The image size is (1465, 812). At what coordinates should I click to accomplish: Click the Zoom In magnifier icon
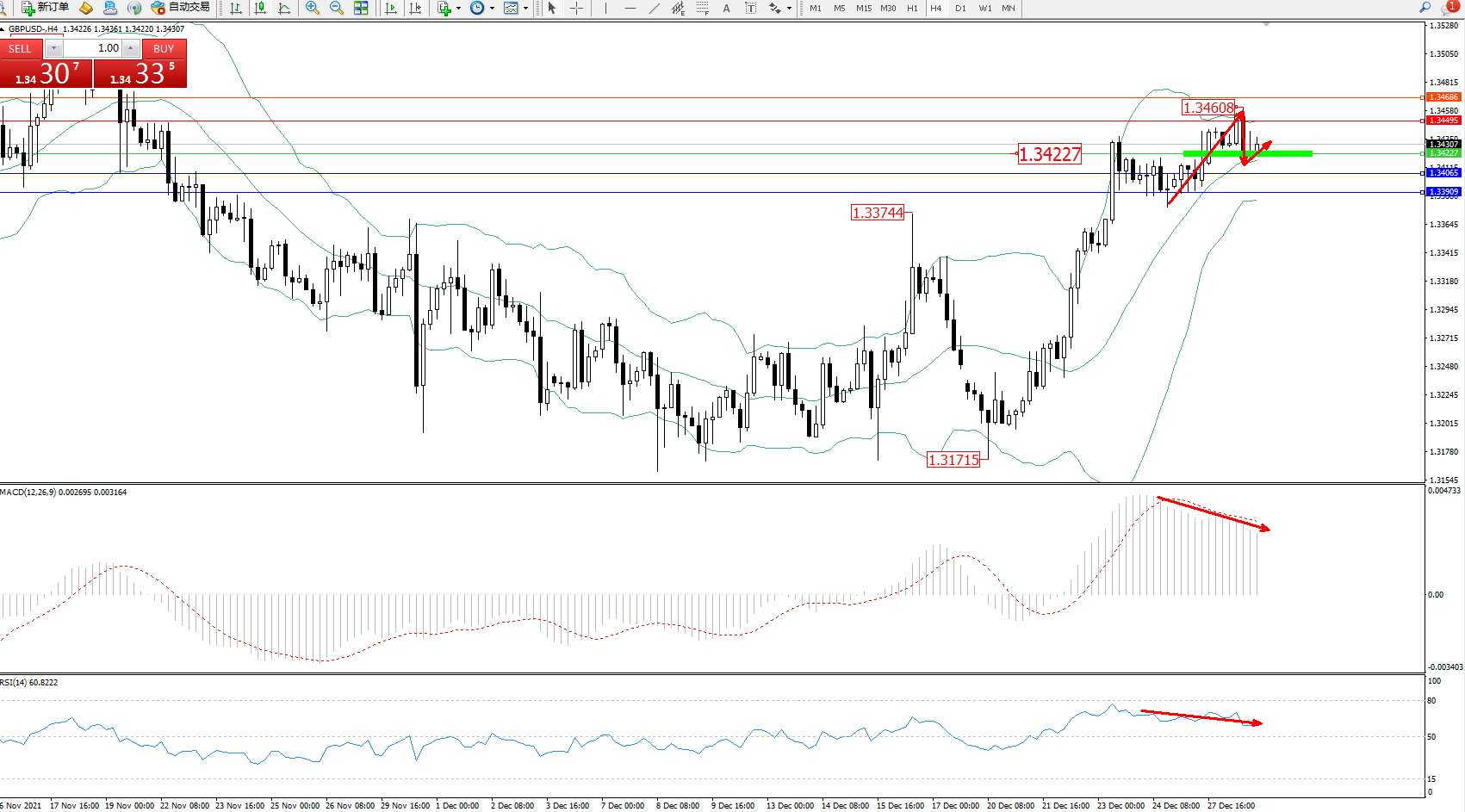313,8
